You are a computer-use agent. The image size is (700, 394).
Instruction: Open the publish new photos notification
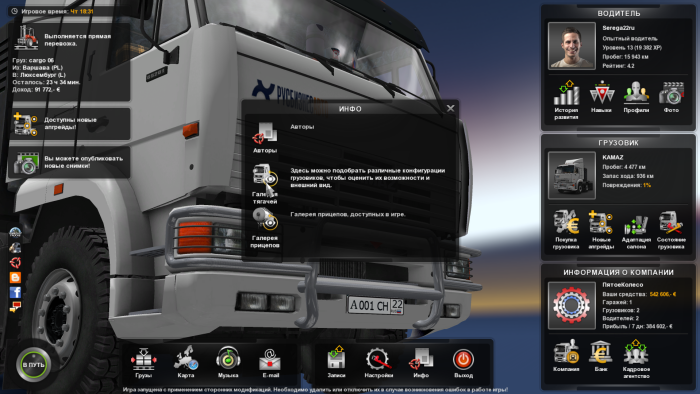point(69,162)
